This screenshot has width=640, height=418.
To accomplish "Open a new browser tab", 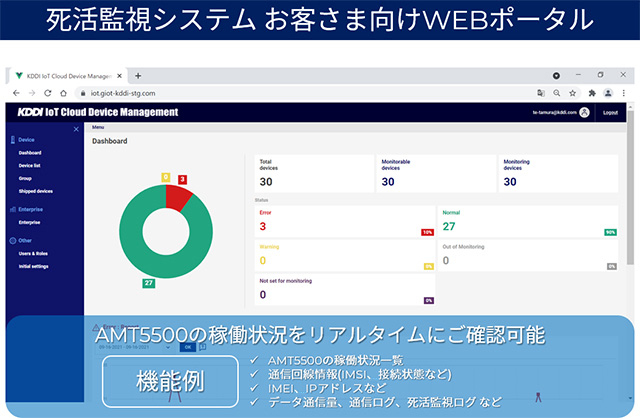I will point(138,76).
